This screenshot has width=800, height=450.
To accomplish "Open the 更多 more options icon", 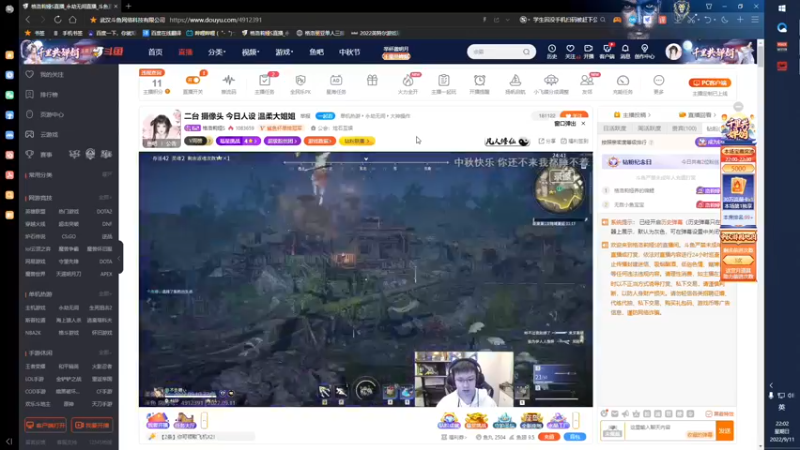I will click(x=659, y=80).
